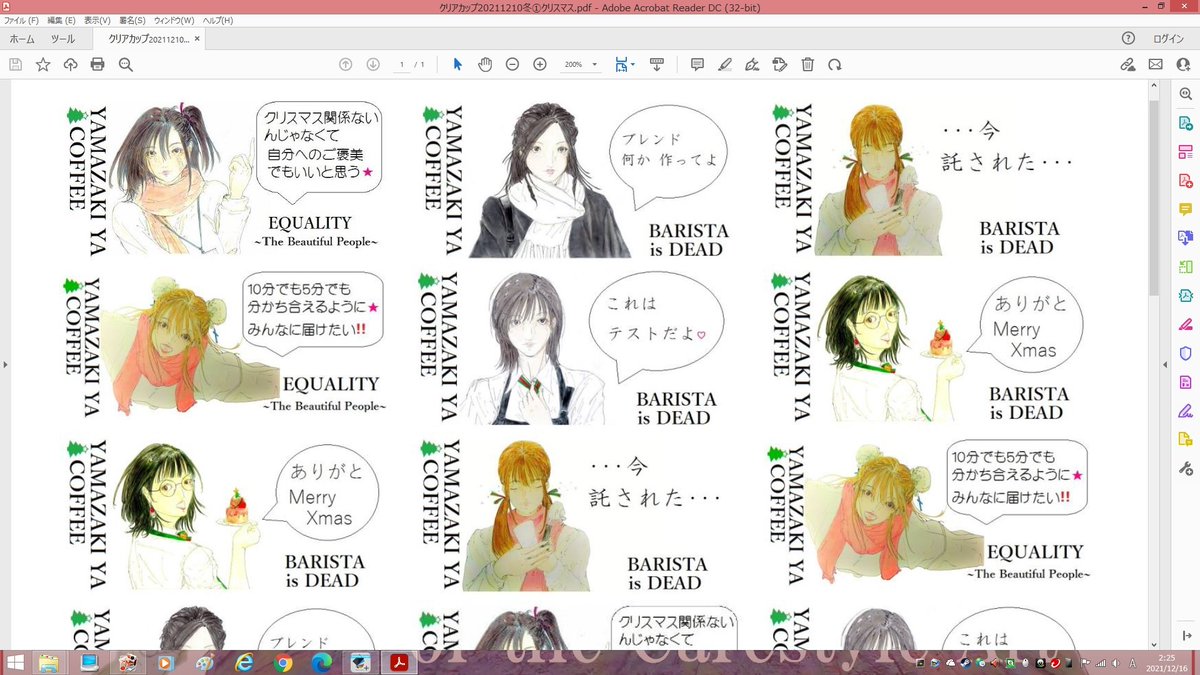Click Adobe Acrobat taskbar icon
This screenshot has height=675, width=1200.
[397, 662]
